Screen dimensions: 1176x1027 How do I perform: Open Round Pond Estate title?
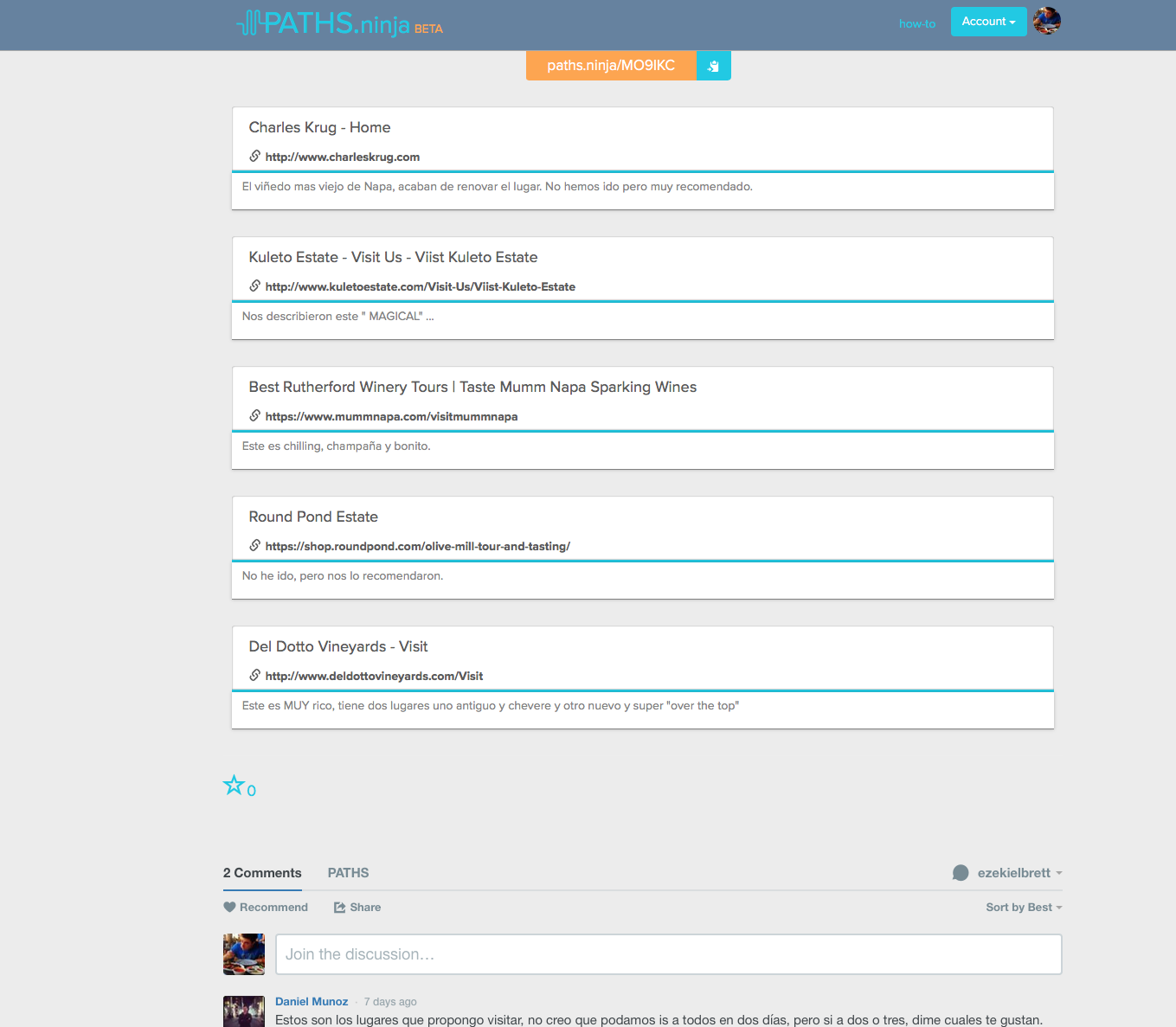[x=313, y=517]
